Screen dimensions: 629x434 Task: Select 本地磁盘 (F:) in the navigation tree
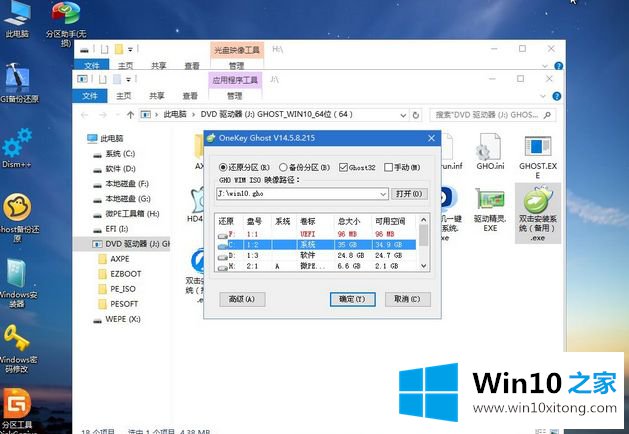121,184
